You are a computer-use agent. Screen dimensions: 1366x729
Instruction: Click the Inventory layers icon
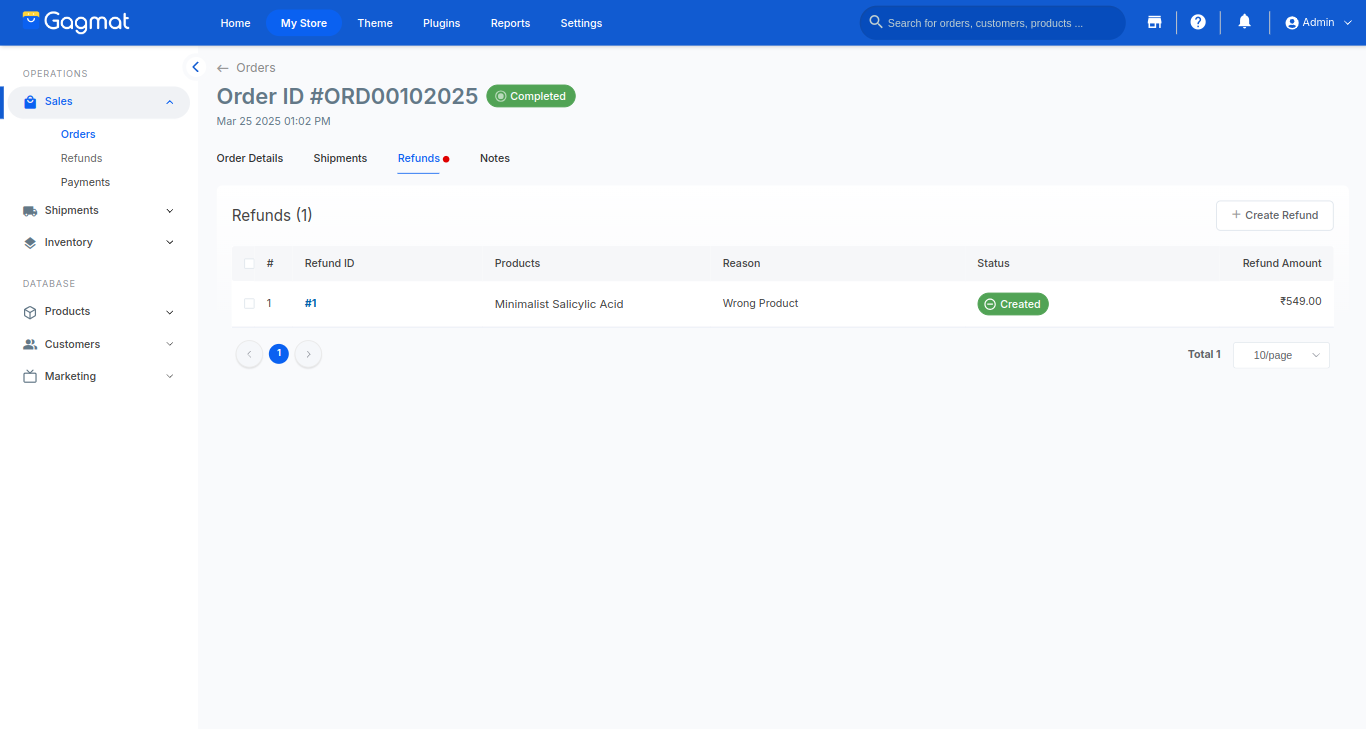(x=30, y=243)
